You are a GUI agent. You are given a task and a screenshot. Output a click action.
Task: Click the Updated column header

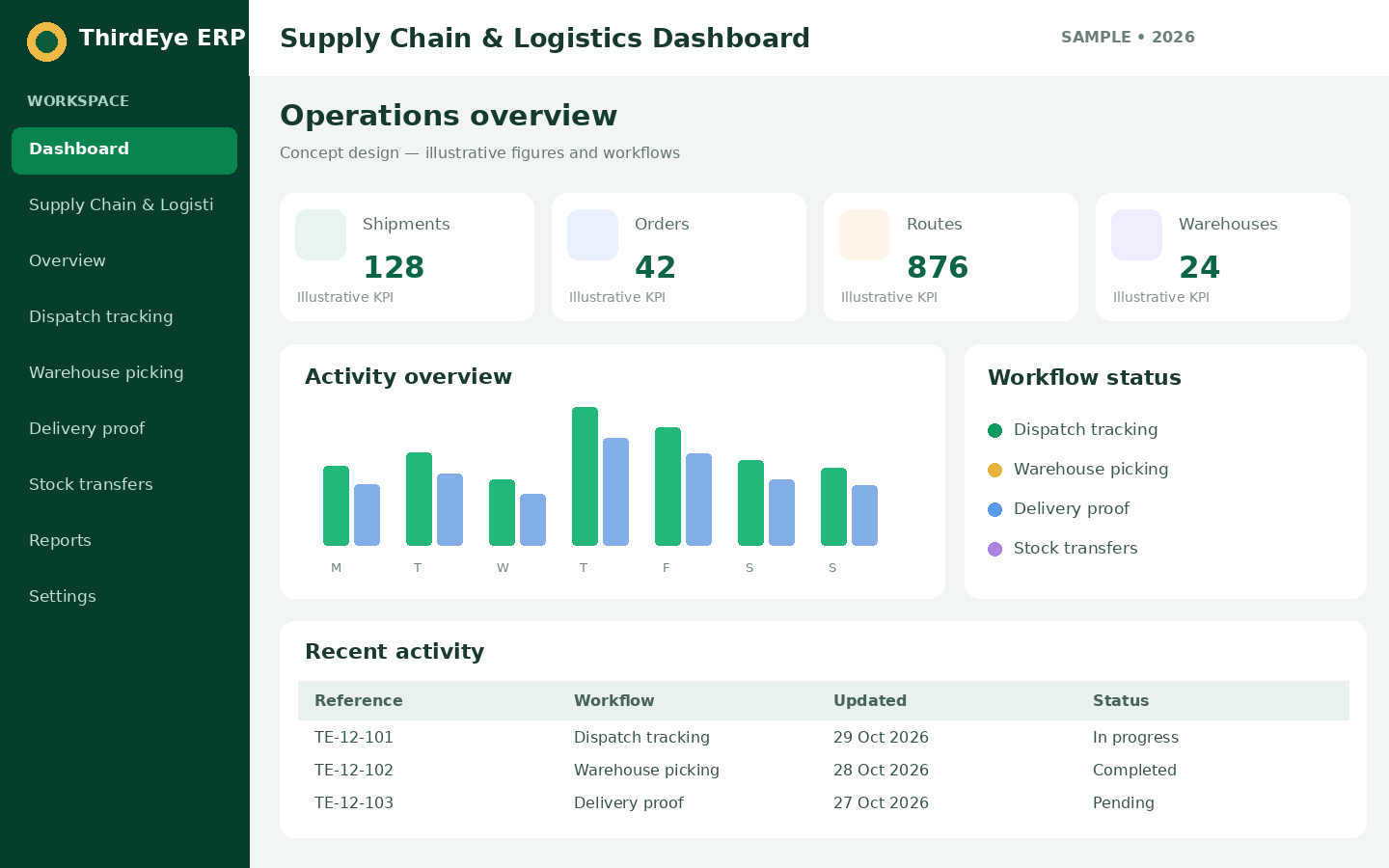870,700
